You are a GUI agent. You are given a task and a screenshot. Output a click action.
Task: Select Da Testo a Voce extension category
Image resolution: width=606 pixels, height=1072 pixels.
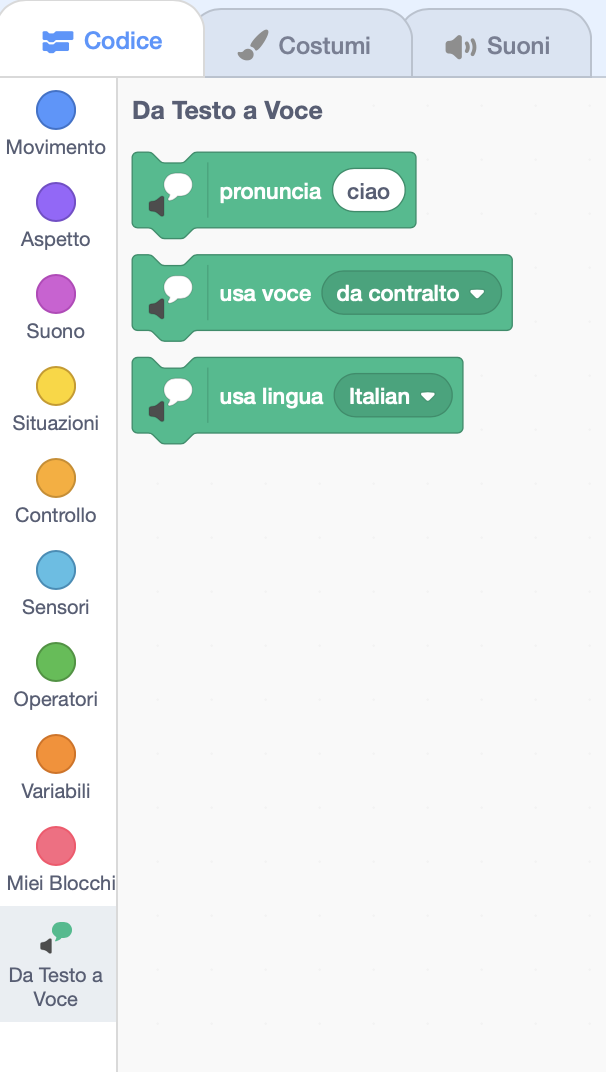pyautogui.click(x=57, y=964)
